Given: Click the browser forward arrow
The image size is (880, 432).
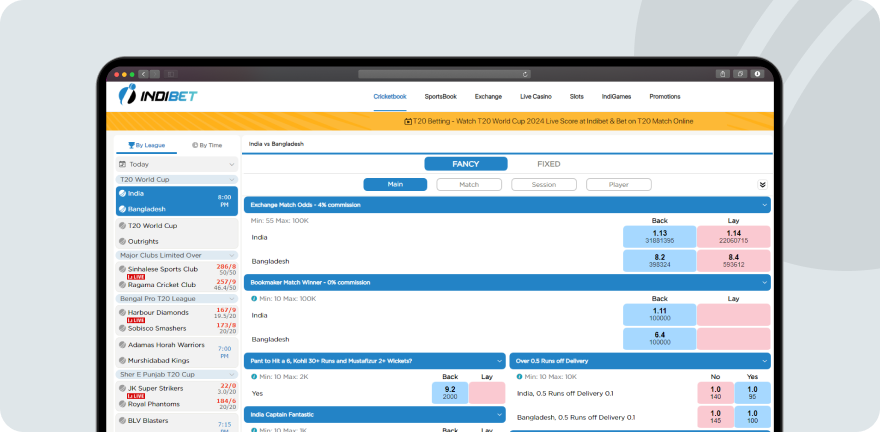Looking at the screenshot, I should (154, 74).
